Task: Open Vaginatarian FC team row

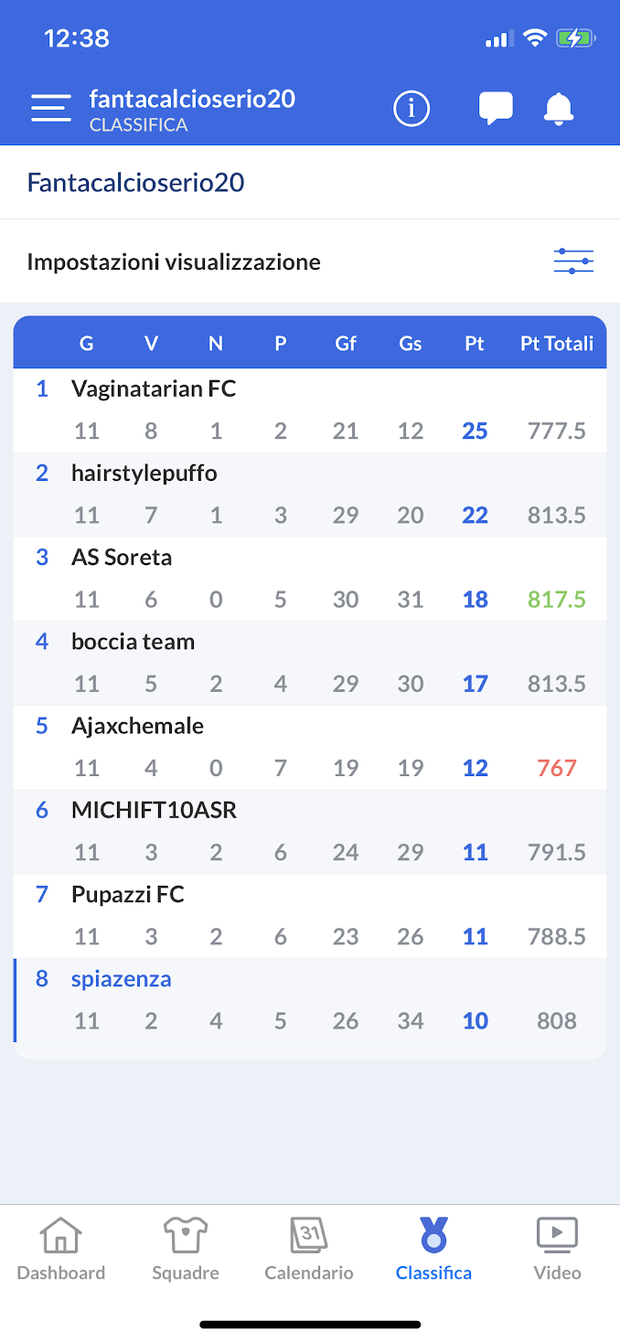Action: click(x=152, y=388)
